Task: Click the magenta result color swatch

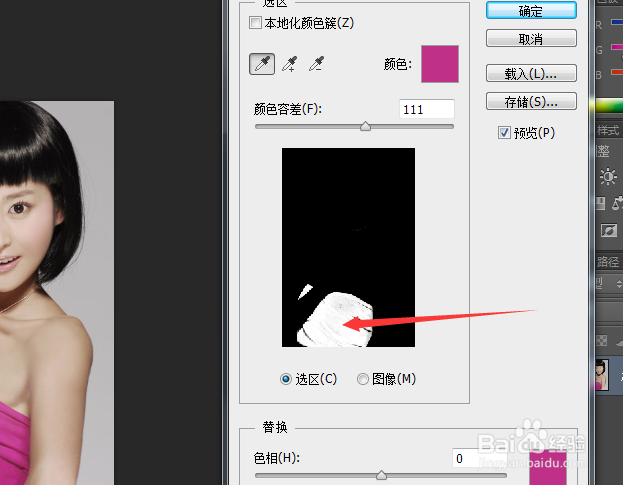Action: 548,468
